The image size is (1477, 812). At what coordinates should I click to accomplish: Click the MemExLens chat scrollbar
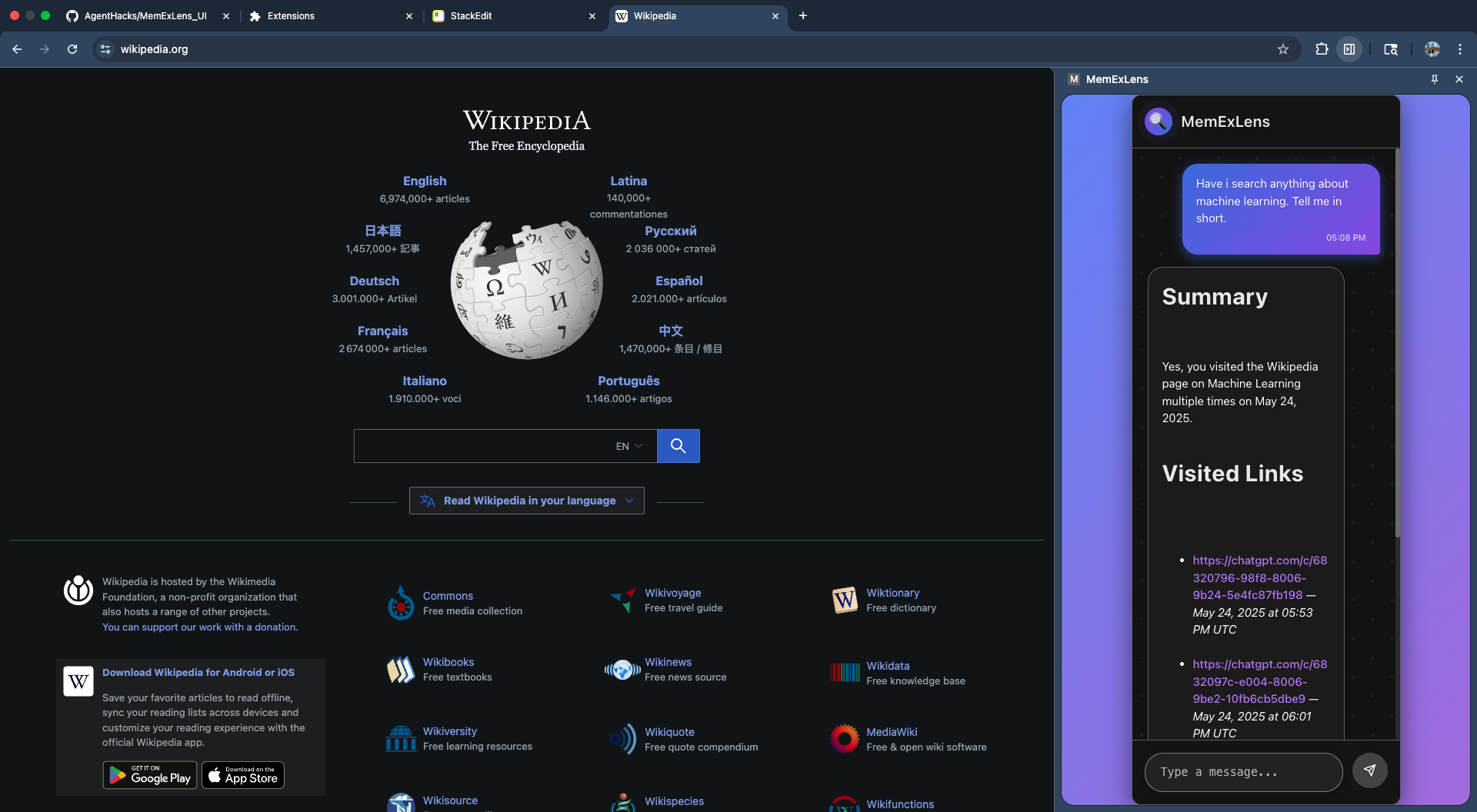coord(1397,343)
